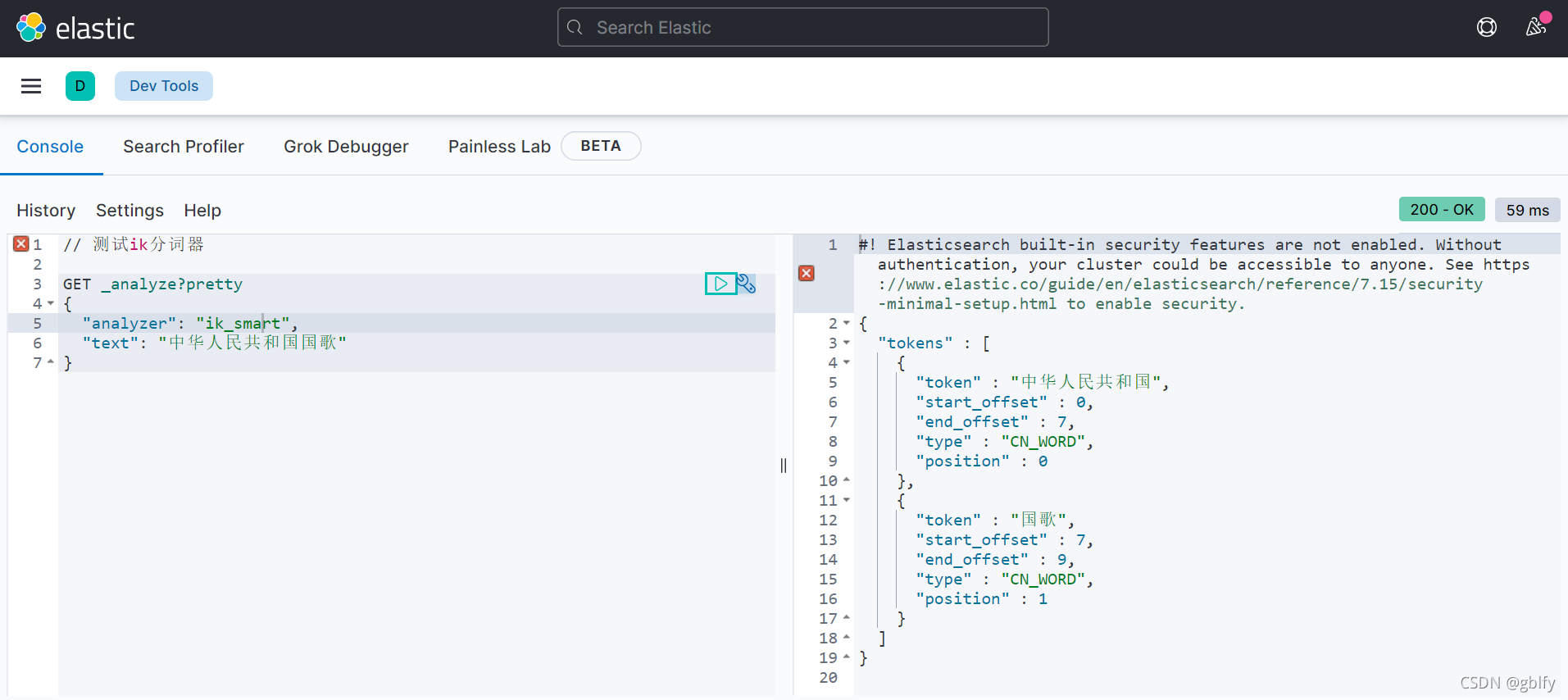1568x700 pixels.
Task: Collapse first token object at line 4
Action: click(x=847, y=362)
